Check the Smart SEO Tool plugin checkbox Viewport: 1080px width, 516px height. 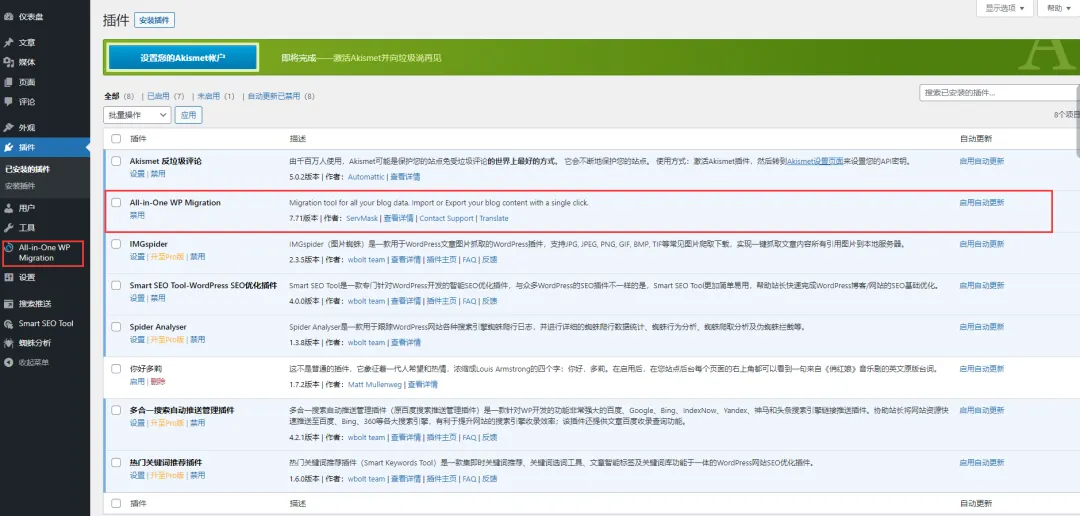pyautogui.click(x=116, y=285)
